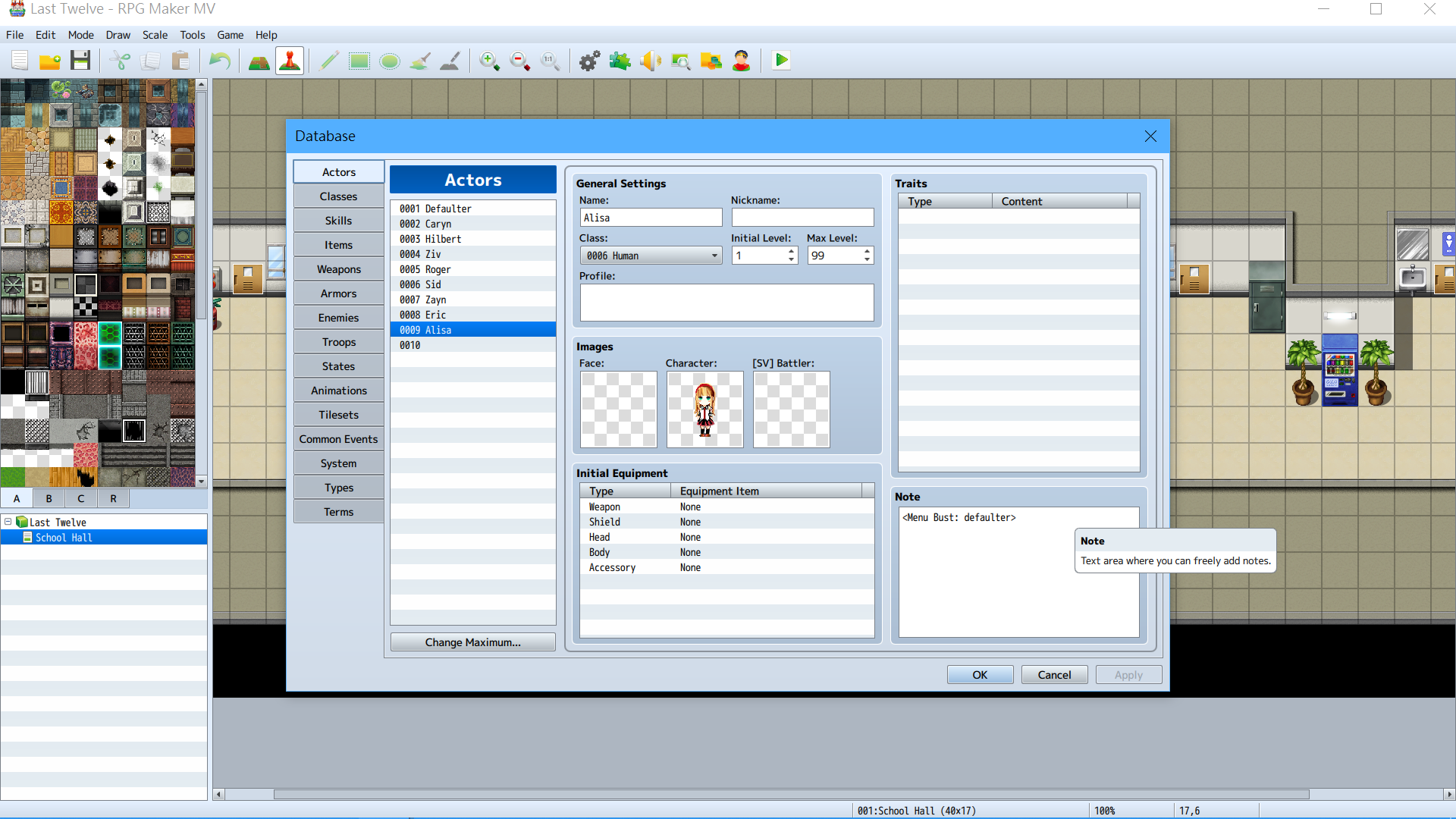Select the Event mode icon
This screenshot has height=819, width=1456.
pos(290,61)
